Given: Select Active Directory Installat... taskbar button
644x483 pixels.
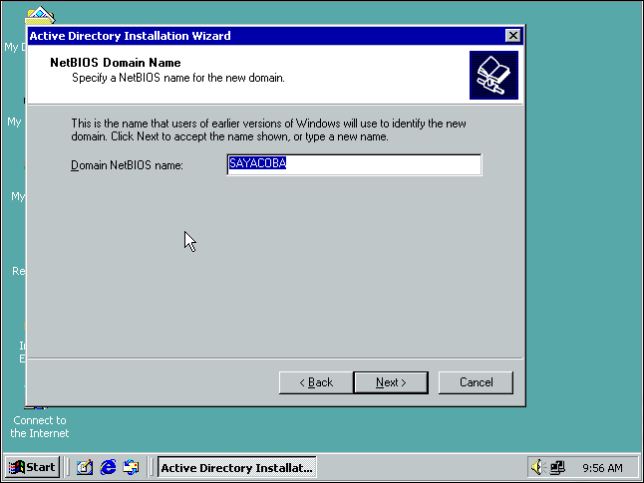Looking at the screenshot, I should click(237, 467).
